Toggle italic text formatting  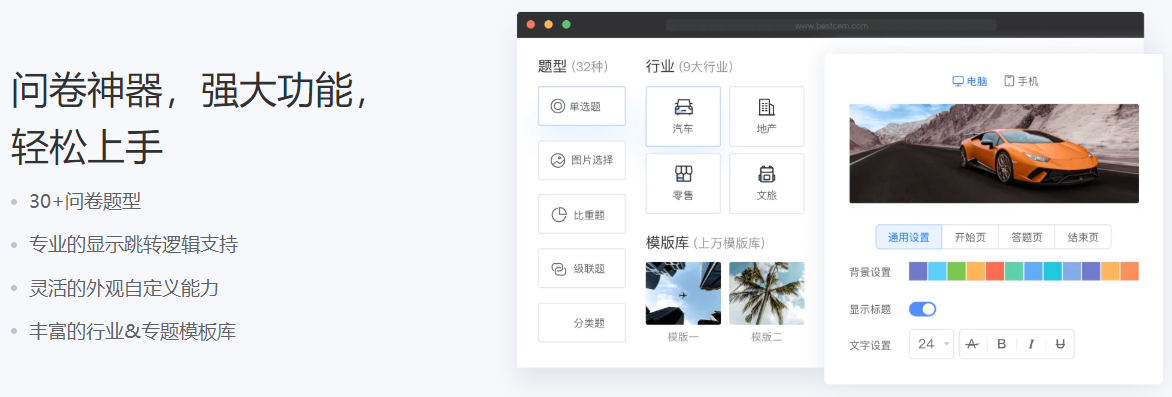pyautogui.click(x=1031, y=344)
